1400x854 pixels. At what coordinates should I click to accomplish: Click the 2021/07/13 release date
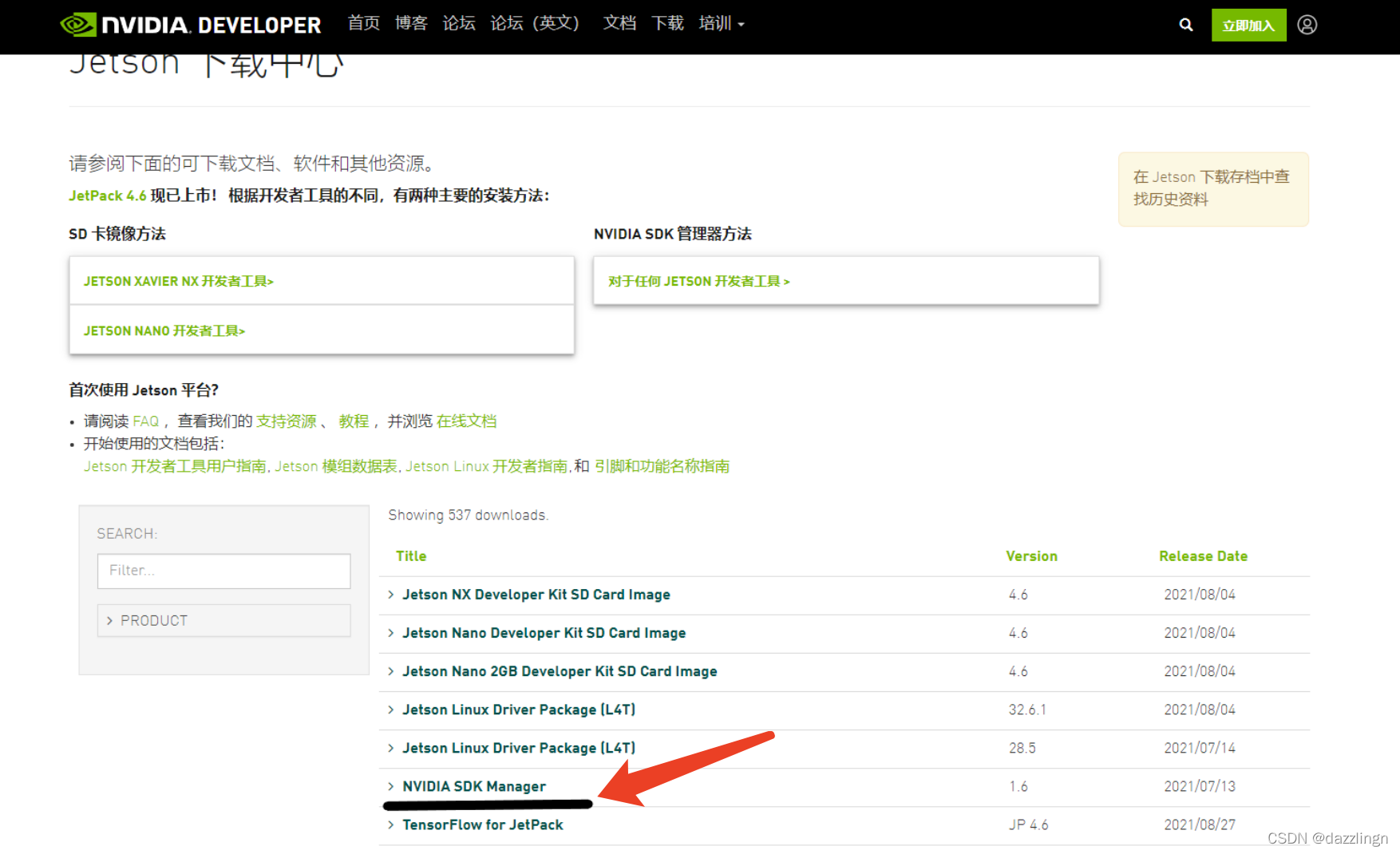1200,786
